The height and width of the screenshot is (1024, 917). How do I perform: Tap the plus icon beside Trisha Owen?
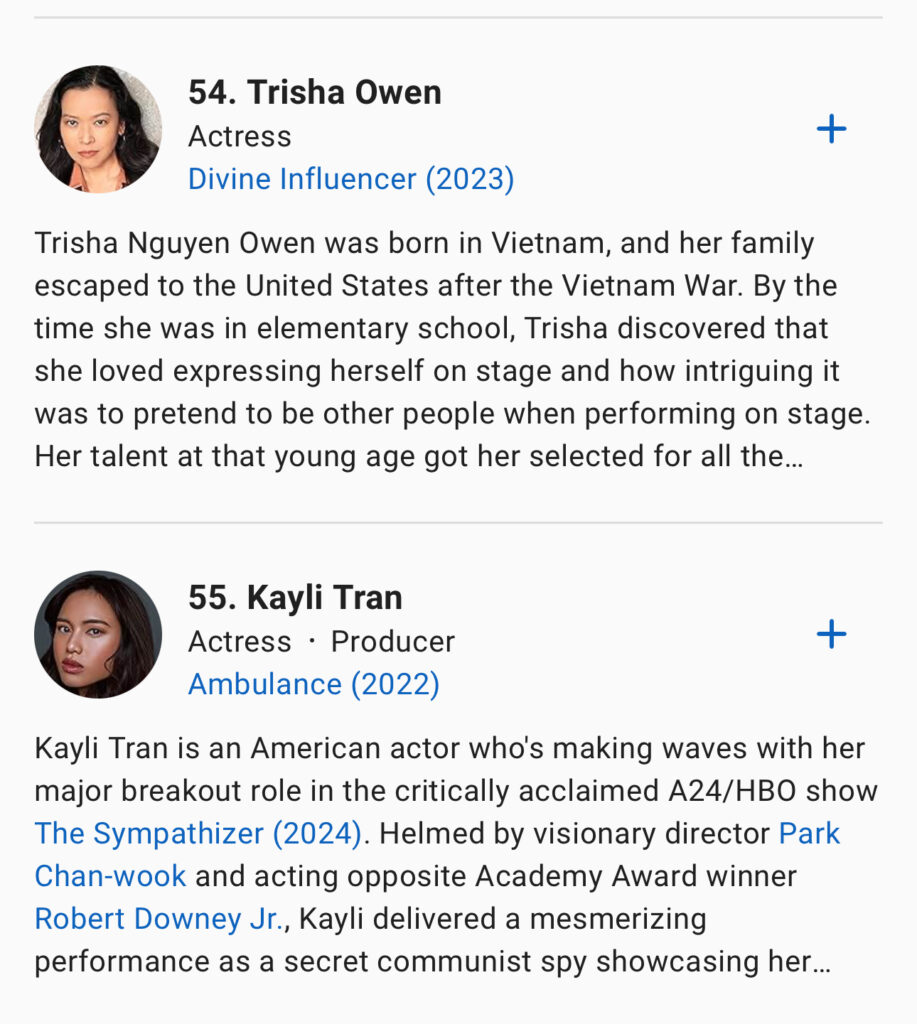(831, 129)
